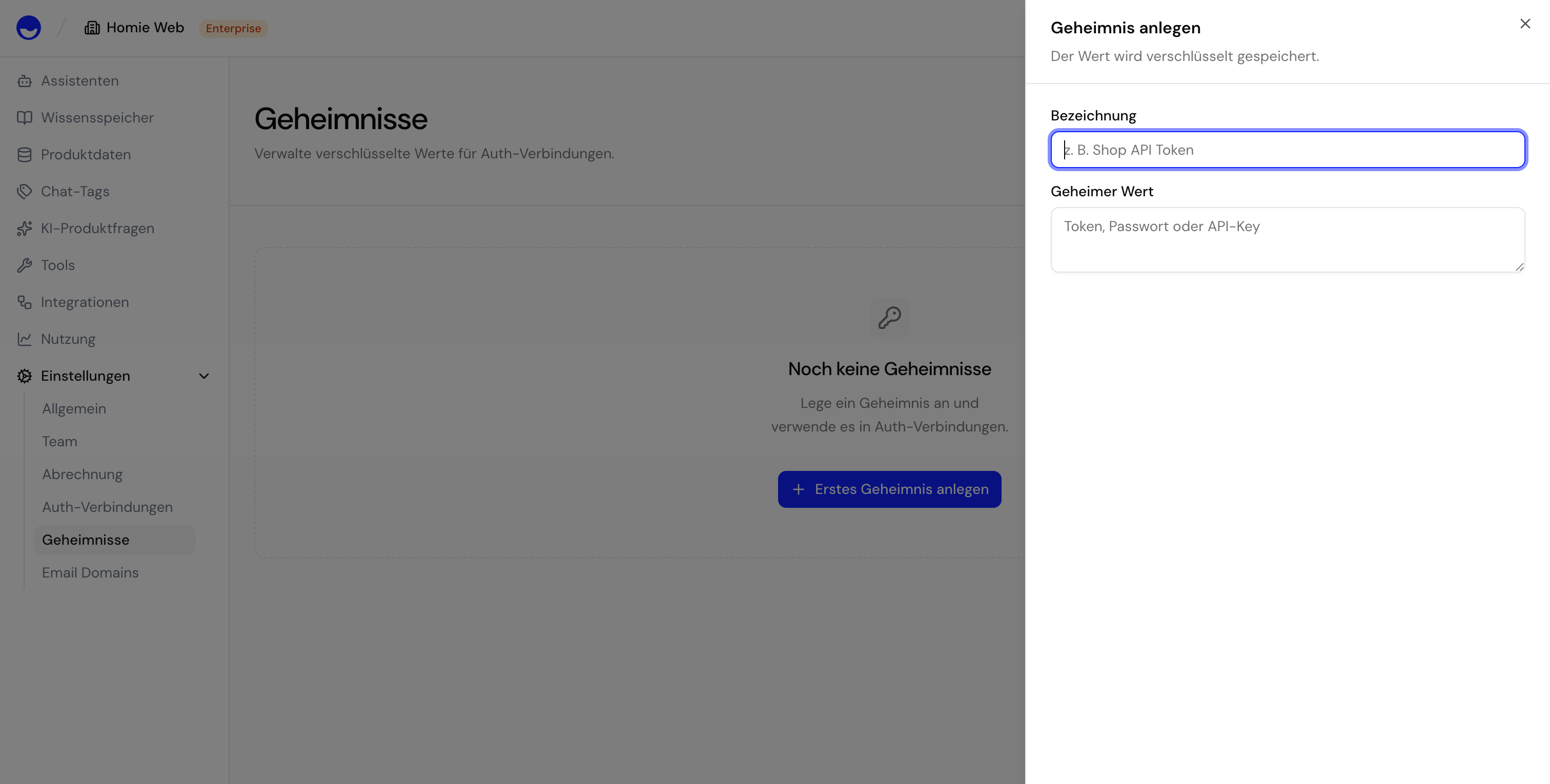
Task: Click the key icon in empty state
Action: tap(889, 317)
